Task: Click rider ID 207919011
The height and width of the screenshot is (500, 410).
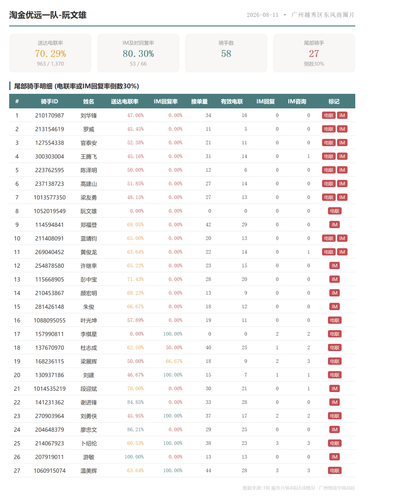Action: click(x=50, y=457)
